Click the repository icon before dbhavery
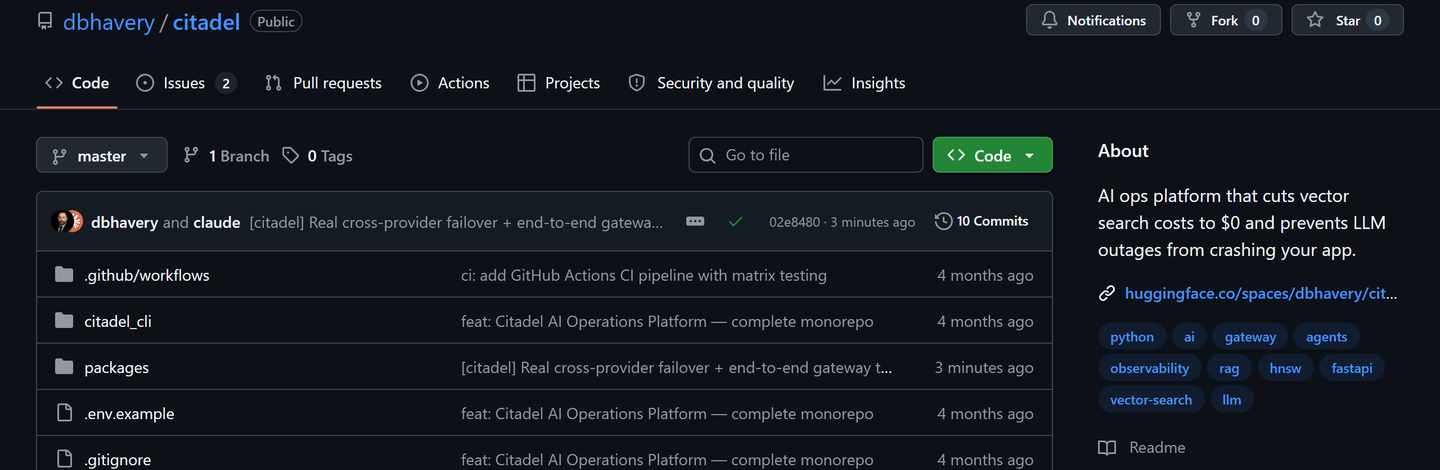Screen dimensions: 1440x470 pyautogui.click(x=45, y=21)
